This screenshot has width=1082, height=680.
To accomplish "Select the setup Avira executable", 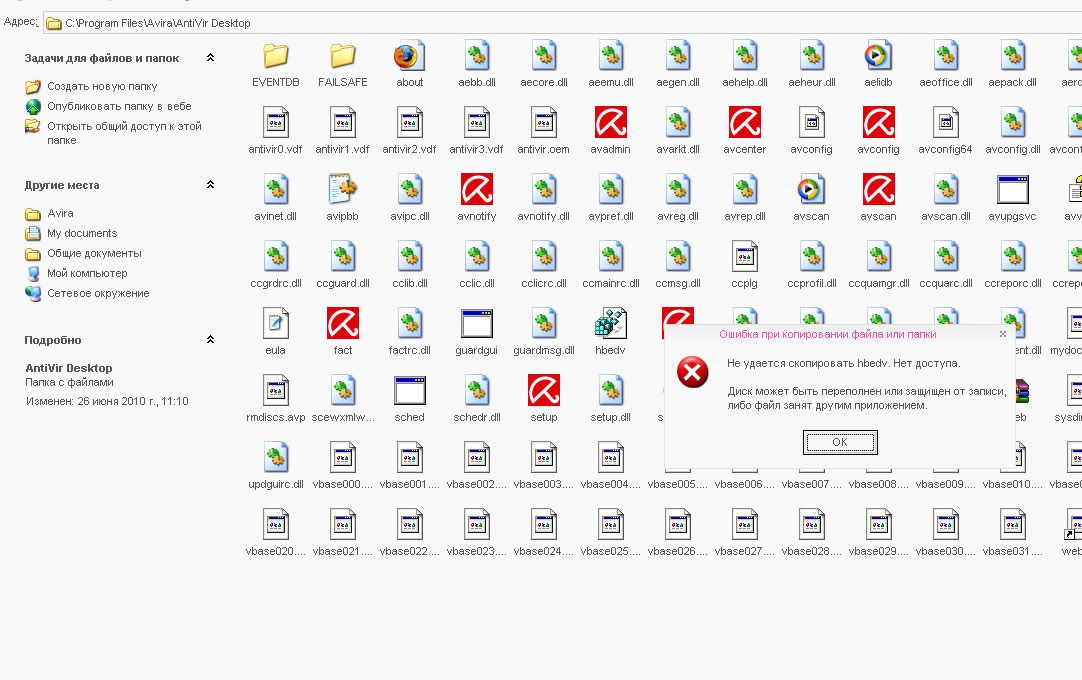I will point(544,392).
